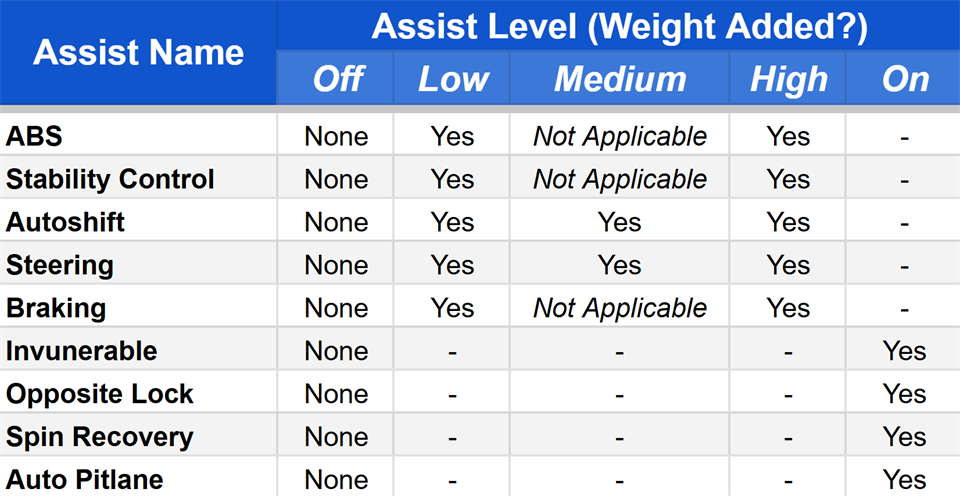Click the Off column header
The height and width of the screenshot is (496, 960).
tap(336, 78)
